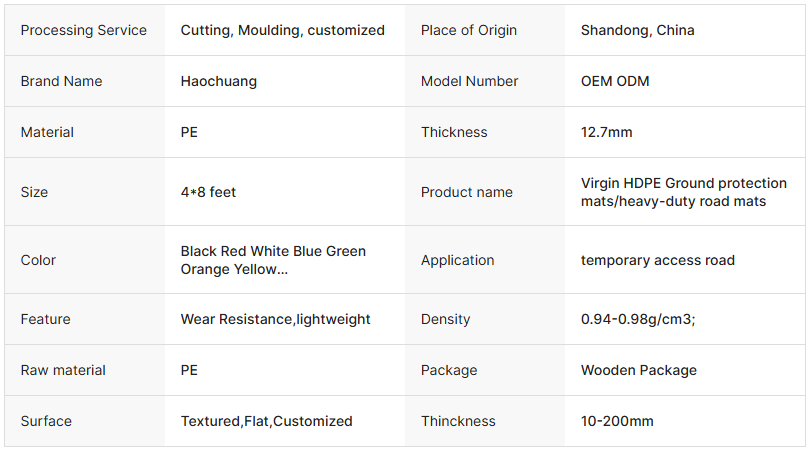Click the truncated Color list value

coord(273,260)
